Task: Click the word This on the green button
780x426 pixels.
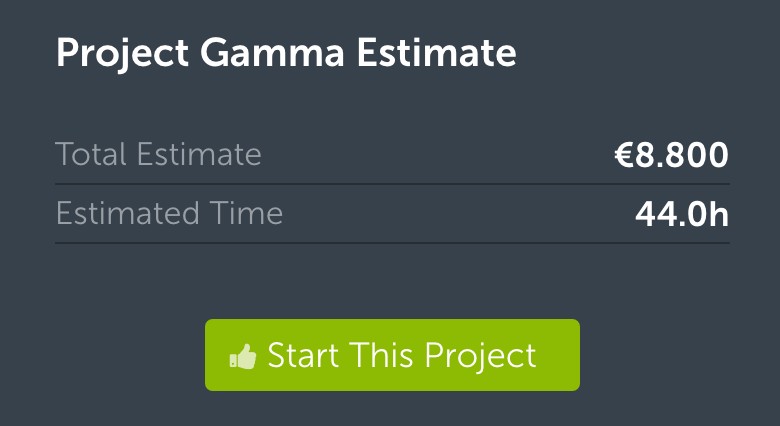Action: (x=382, y=355)
